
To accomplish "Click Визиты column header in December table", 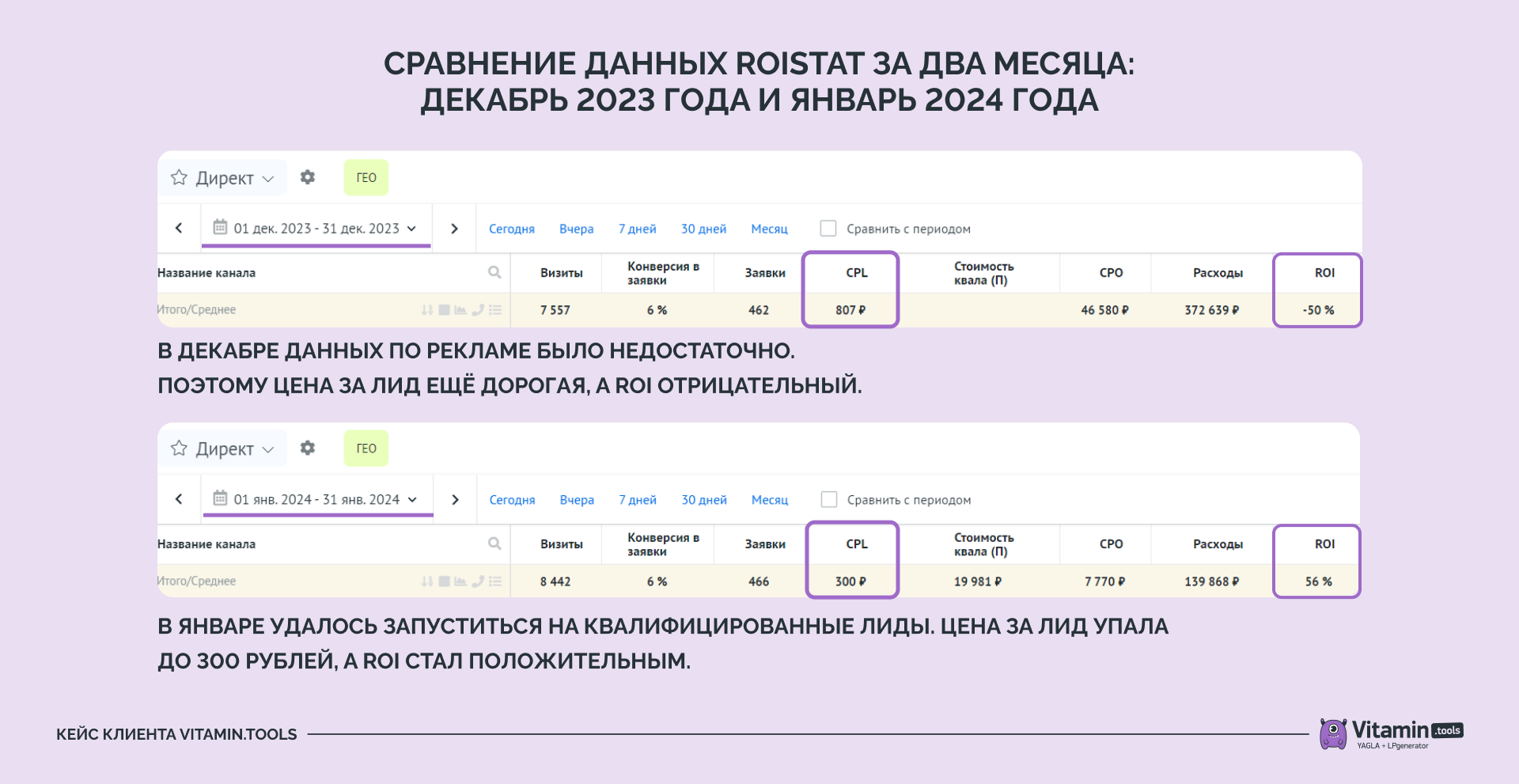I will click(x=562, y=273).
